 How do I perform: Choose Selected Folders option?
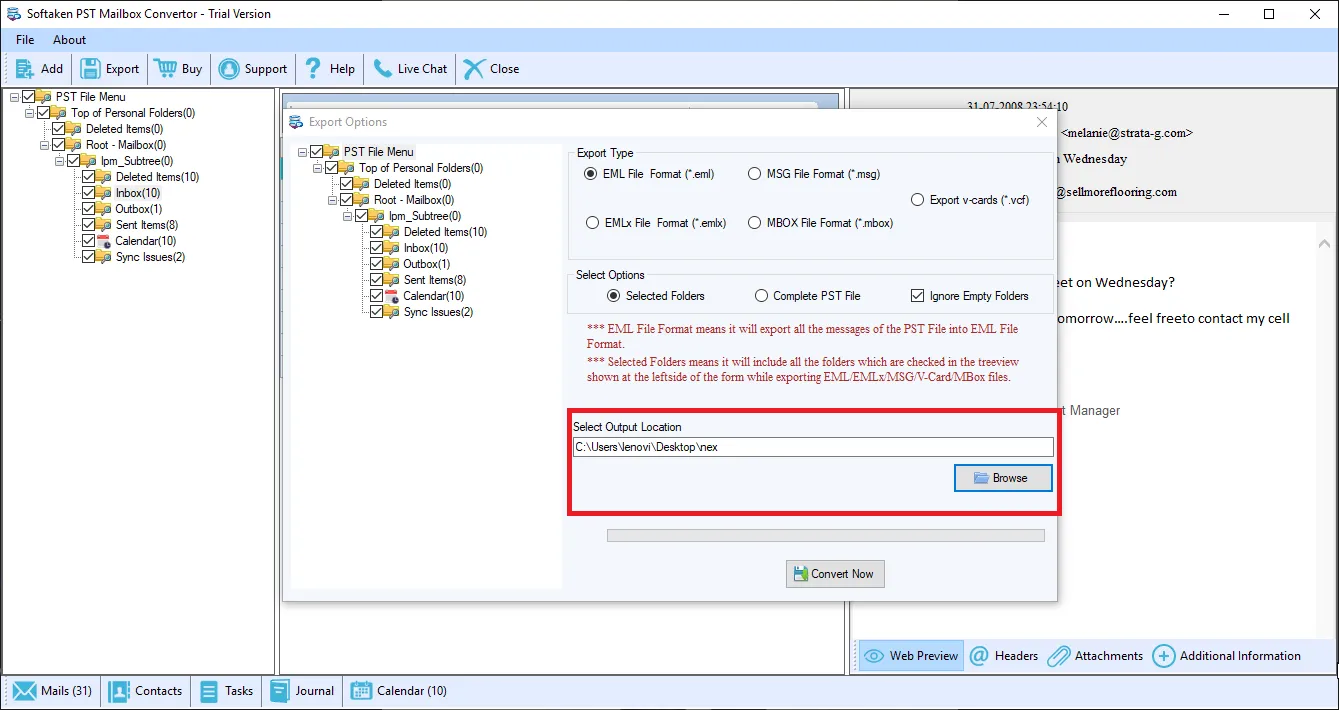pos(614,296)
